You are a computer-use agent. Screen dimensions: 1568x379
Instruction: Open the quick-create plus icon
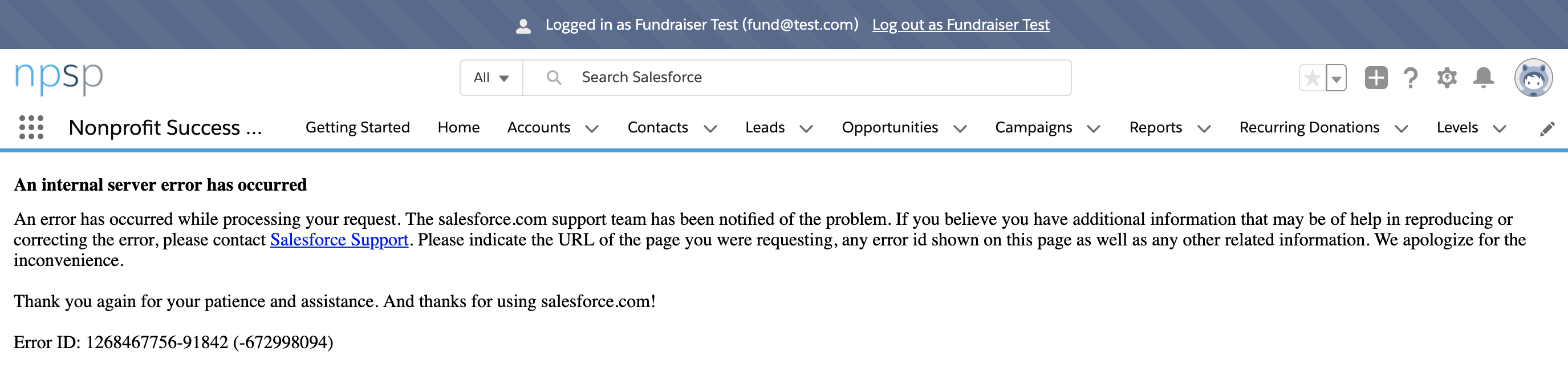click(x=1375, y=78)
